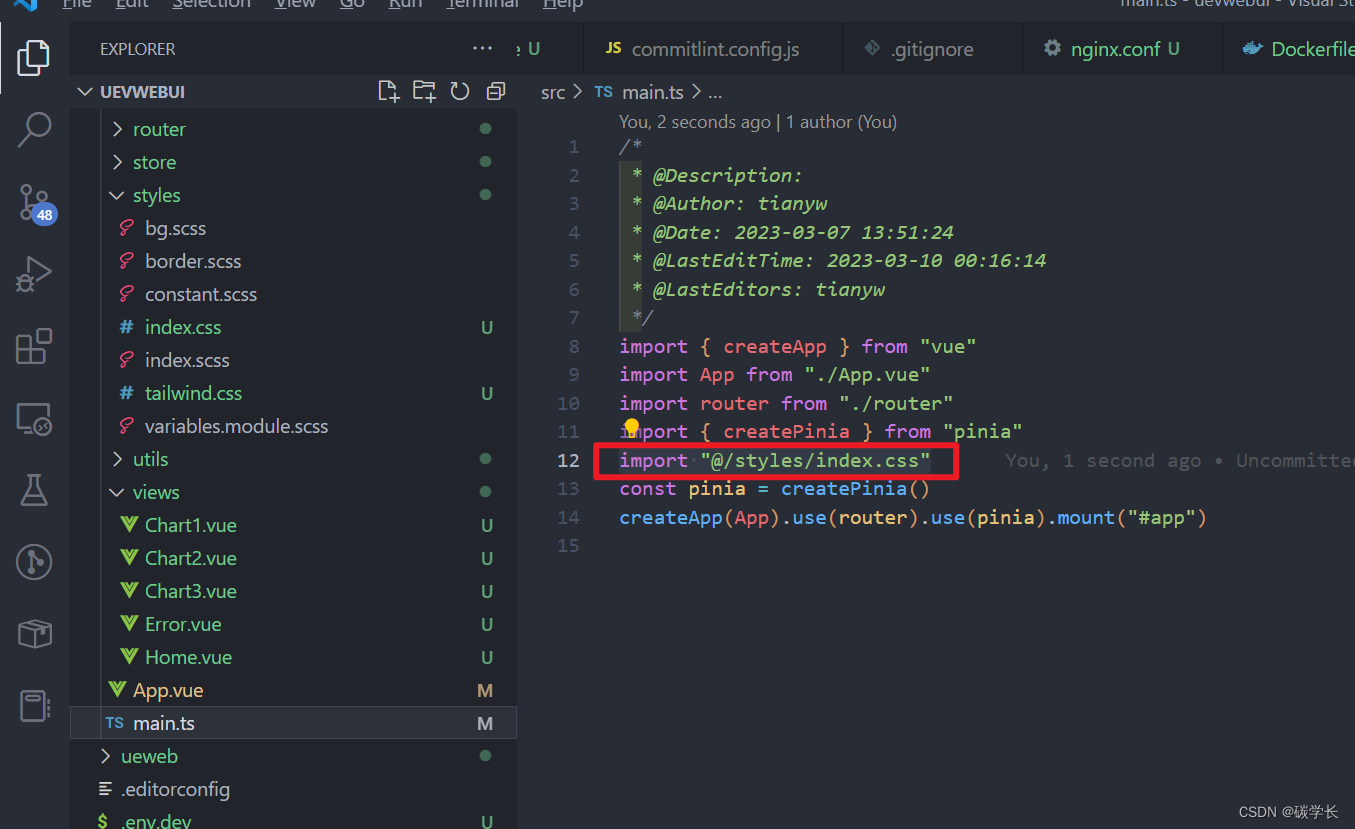This screenshot has width=1355, height=829.
Task: Click New Folder icon in Explorer header
Action: click(x=424, y=92)
